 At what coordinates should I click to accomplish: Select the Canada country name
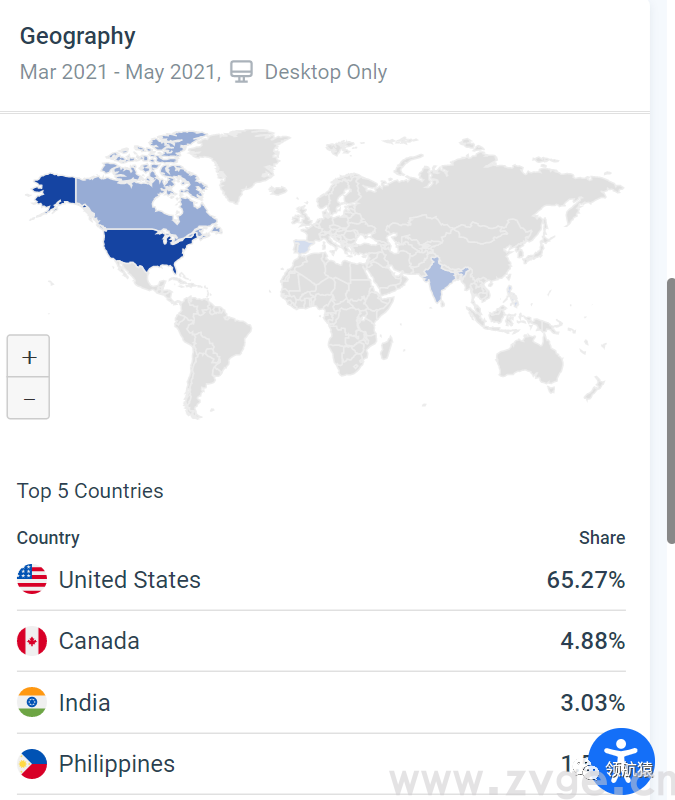coord(99,641)
